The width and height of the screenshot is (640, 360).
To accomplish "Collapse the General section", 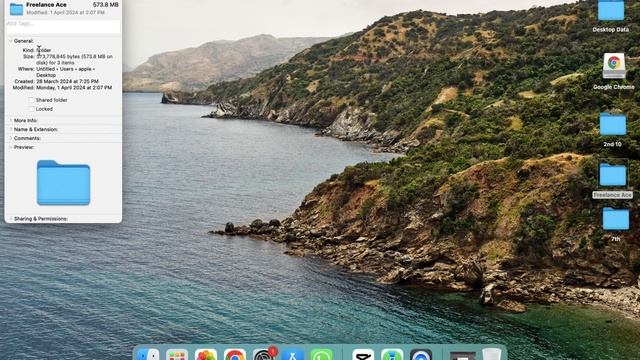I will pyautogui.click(x=11, y=41).
